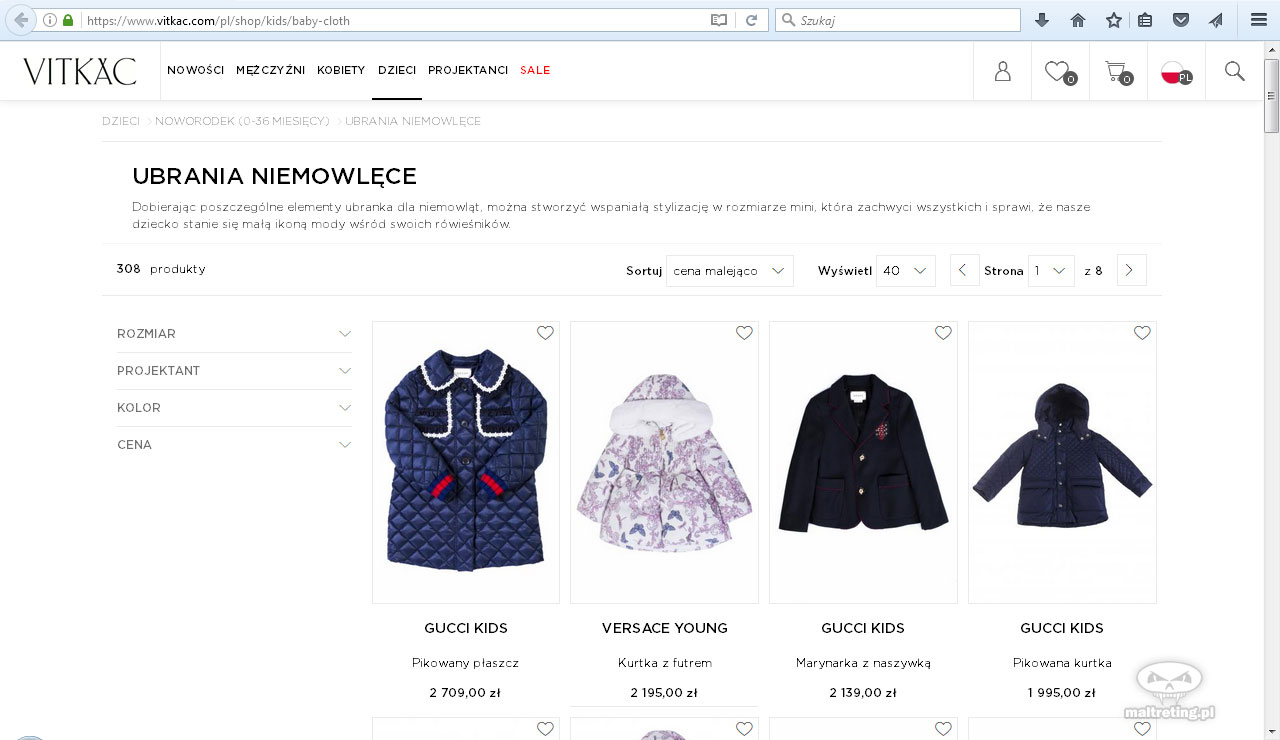The image size is (1280, 740).
Task: Open DZIECI menu
Action: tap(397, 71)
